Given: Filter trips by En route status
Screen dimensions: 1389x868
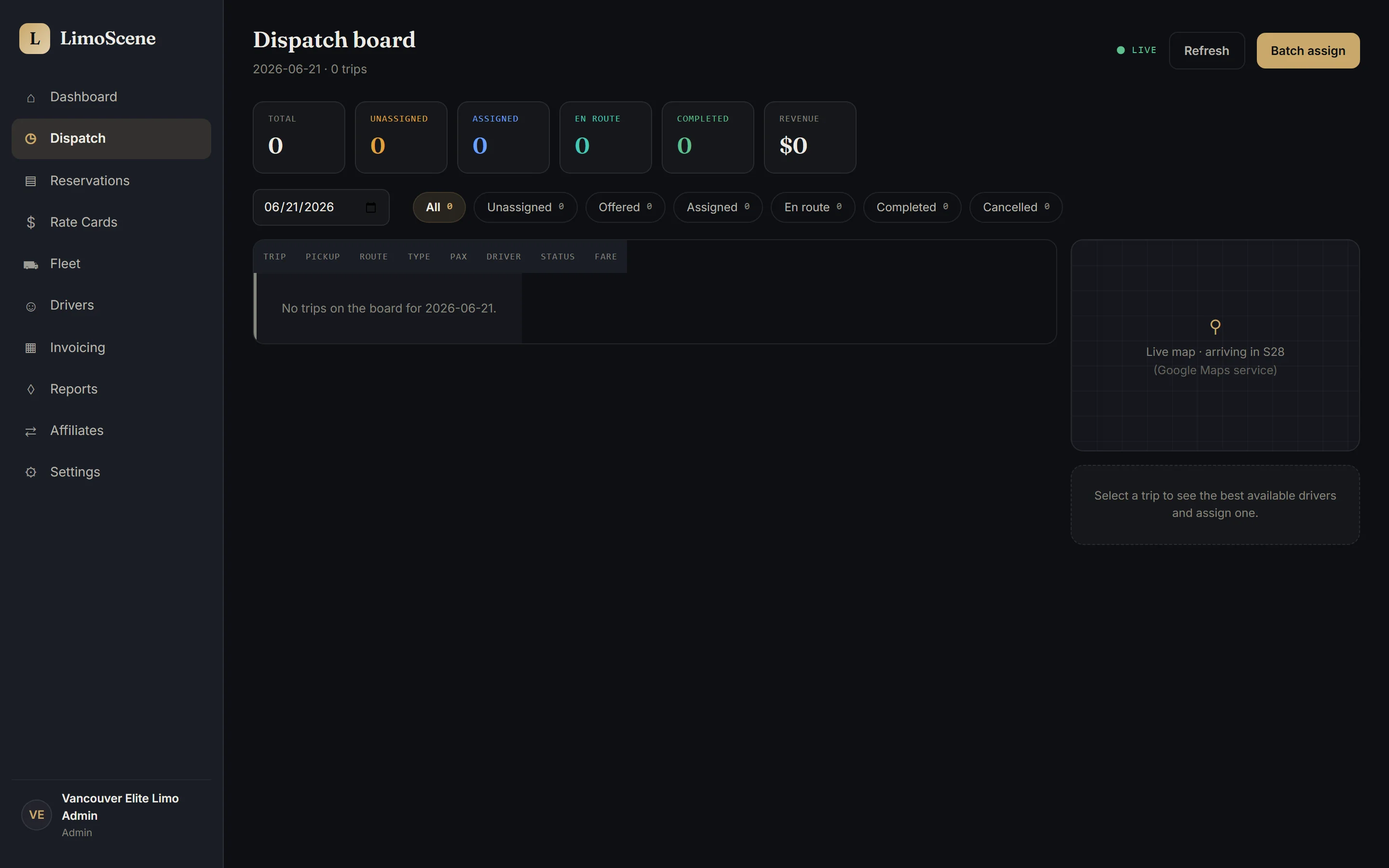Looking at the screenshot, I should point(813,207).
